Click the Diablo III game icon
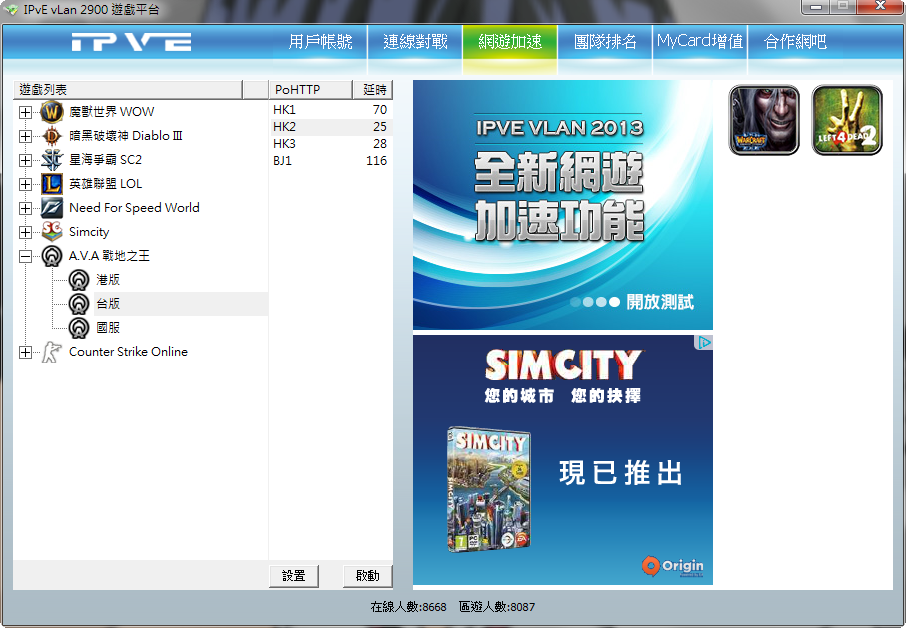The image size is (906, 628). click(52, 136)
